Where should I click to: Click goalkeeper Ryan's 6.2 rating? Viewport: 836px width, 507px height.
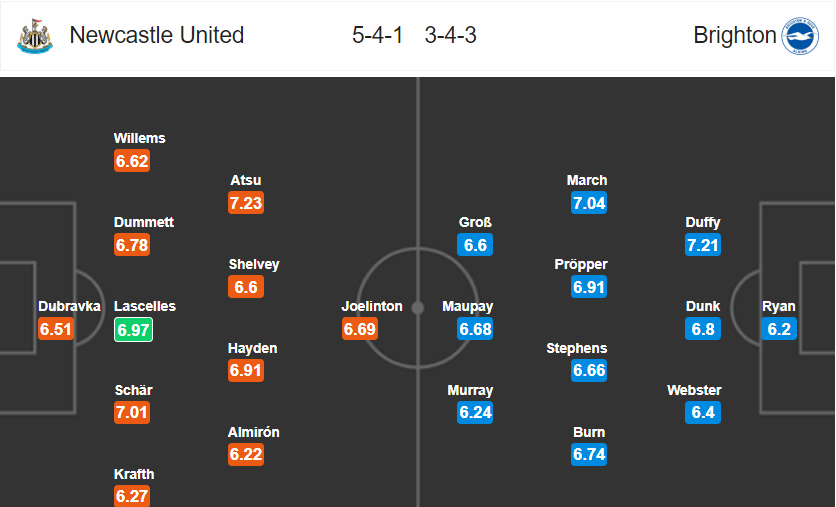[779, 328]
